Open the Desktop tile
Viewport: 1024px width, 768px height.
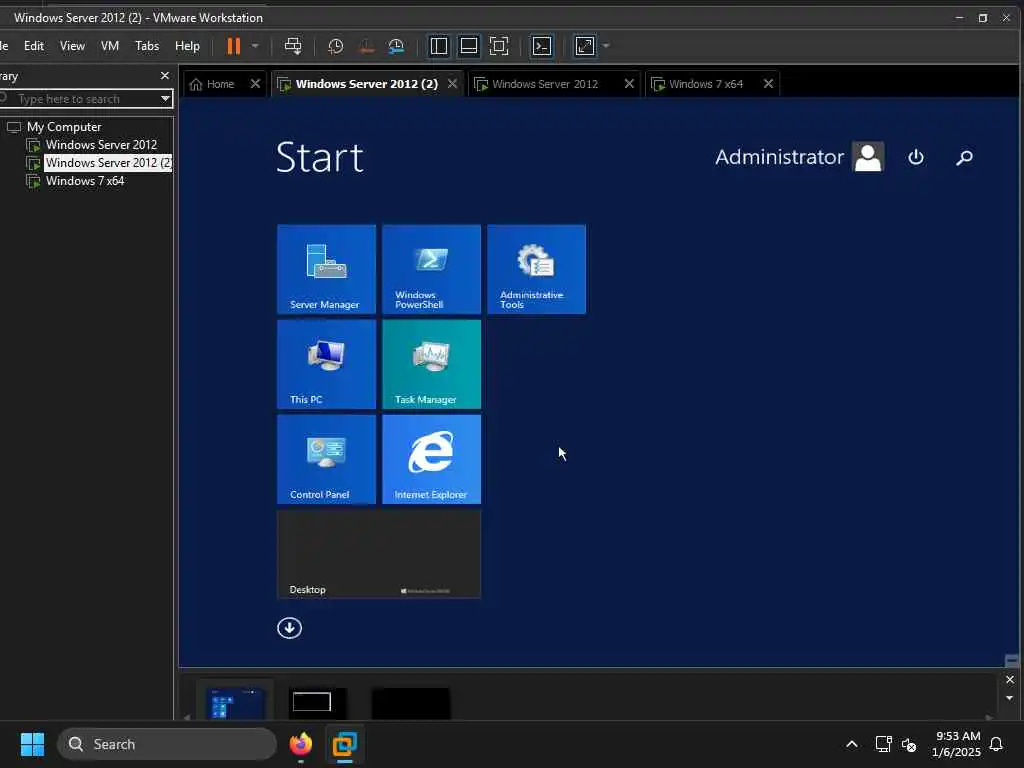click(379, 554)
